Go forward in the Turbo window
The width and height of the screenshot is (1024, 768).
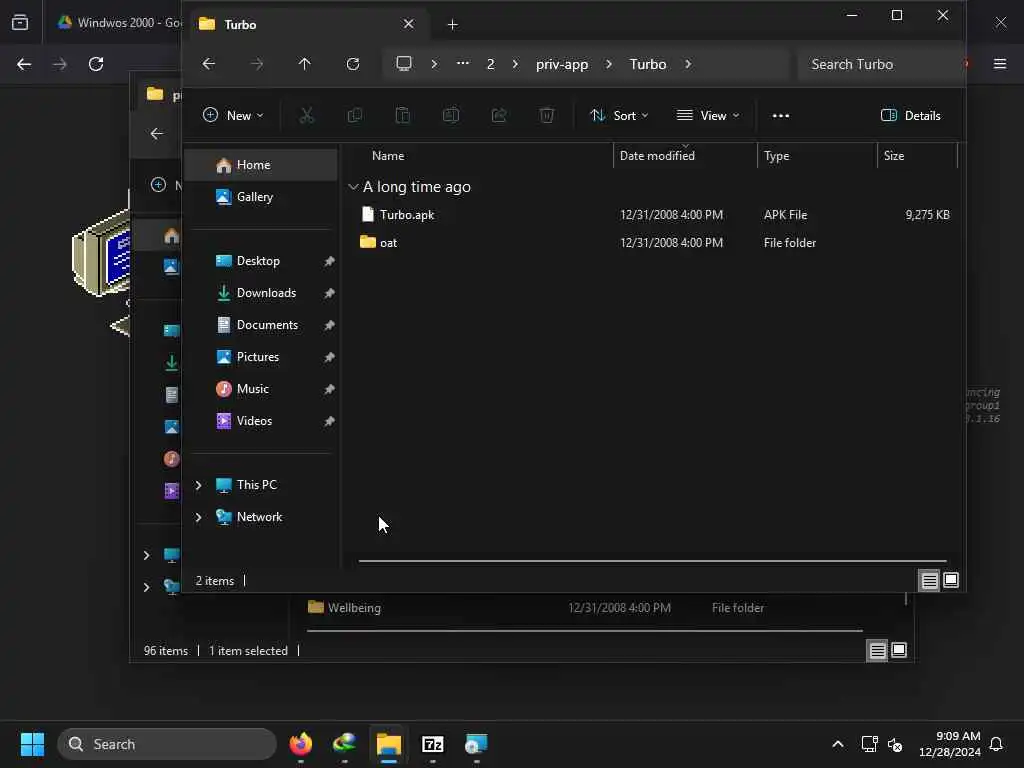point(257,64)
